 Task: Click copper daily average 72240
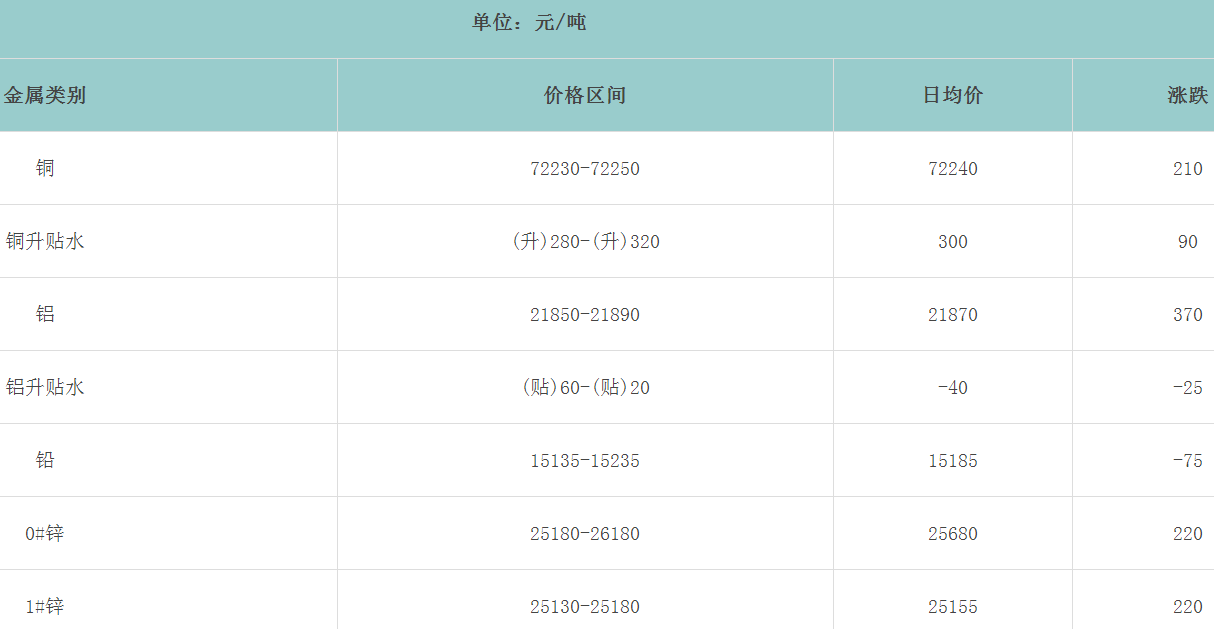pyautogui.click(x=953, y=169)
